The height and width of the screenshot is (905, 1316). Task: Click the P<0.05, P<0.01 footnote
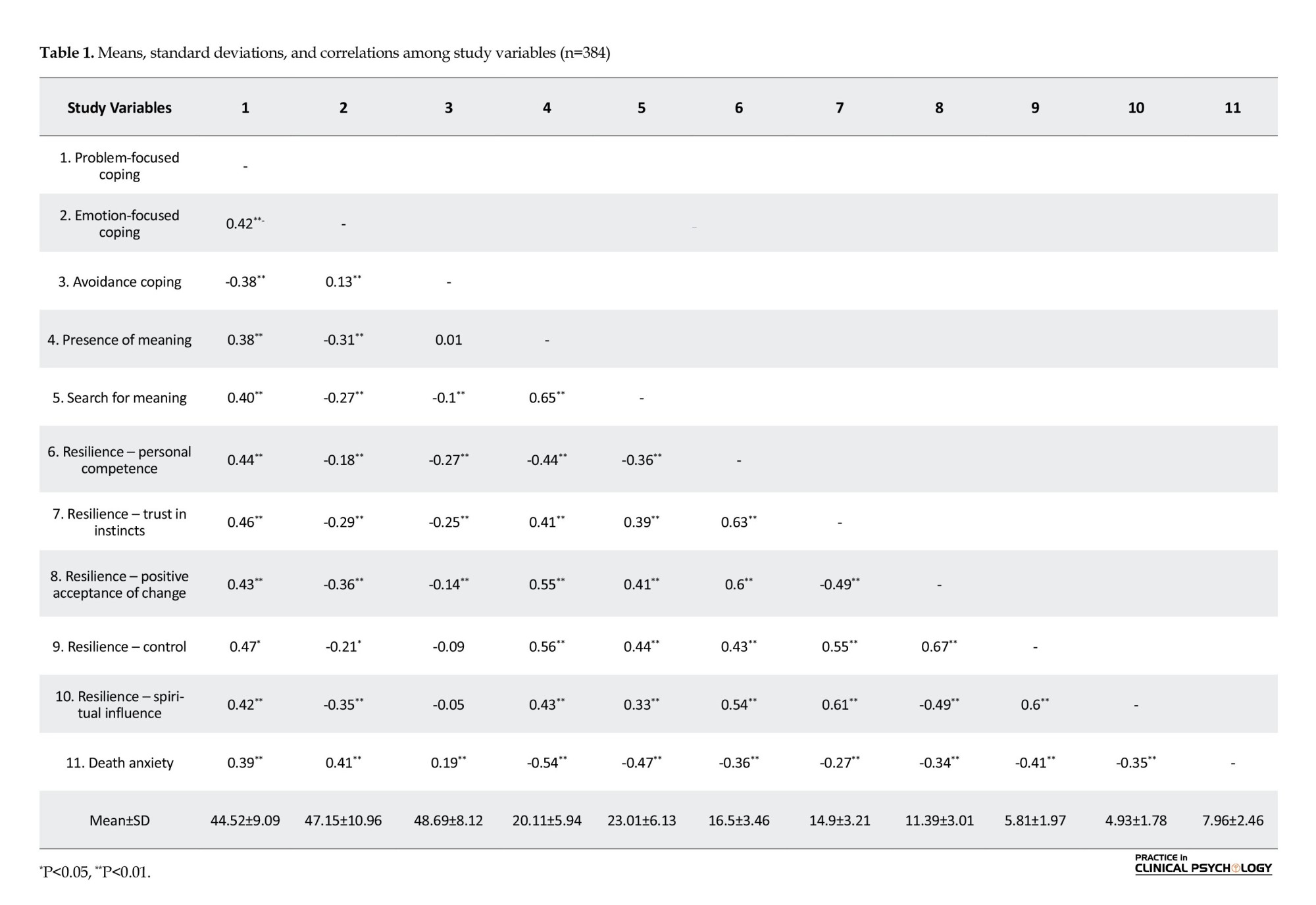(95, 872)
